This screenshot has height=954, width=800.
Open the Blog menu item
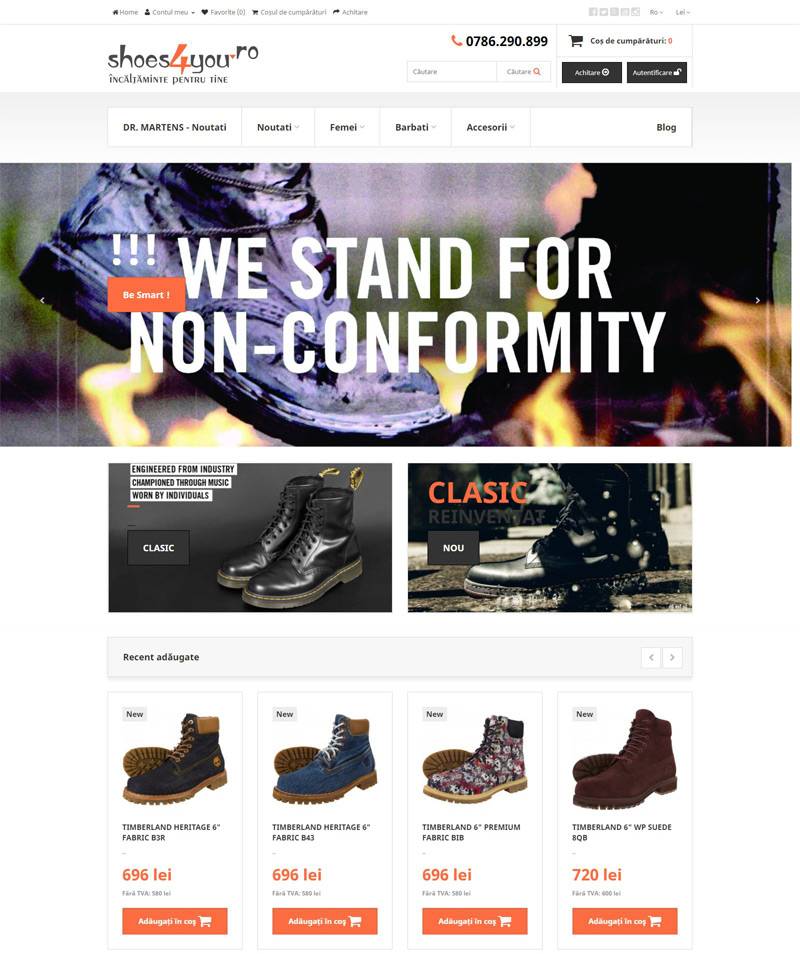tap(666, 127)
